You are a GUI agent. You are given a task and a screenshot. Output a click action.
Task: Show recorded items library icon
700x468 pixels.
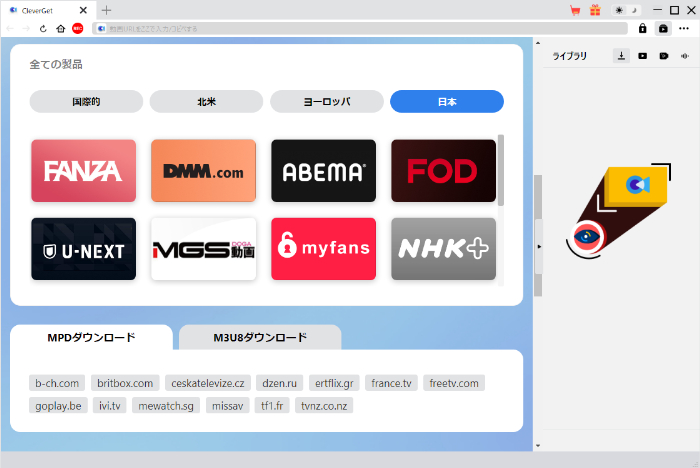[x=664, y=56]
